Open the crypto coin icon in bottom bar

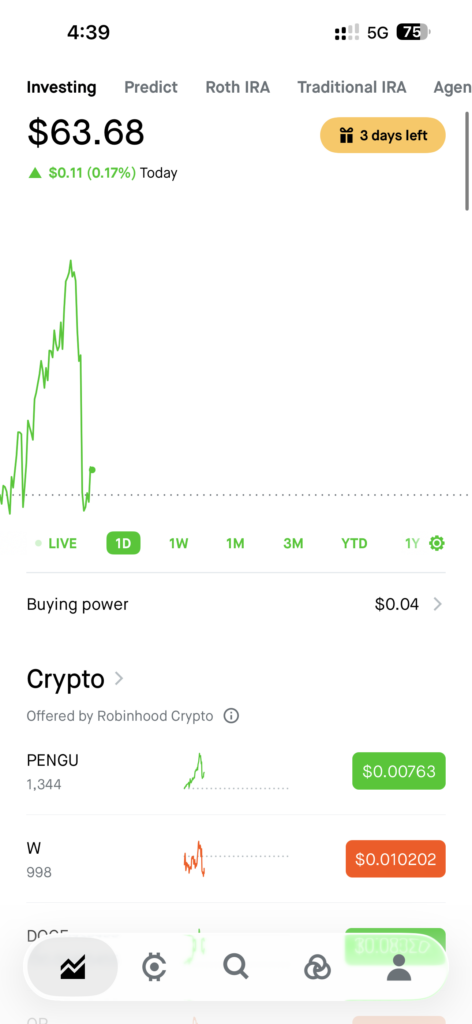(154, 967)
